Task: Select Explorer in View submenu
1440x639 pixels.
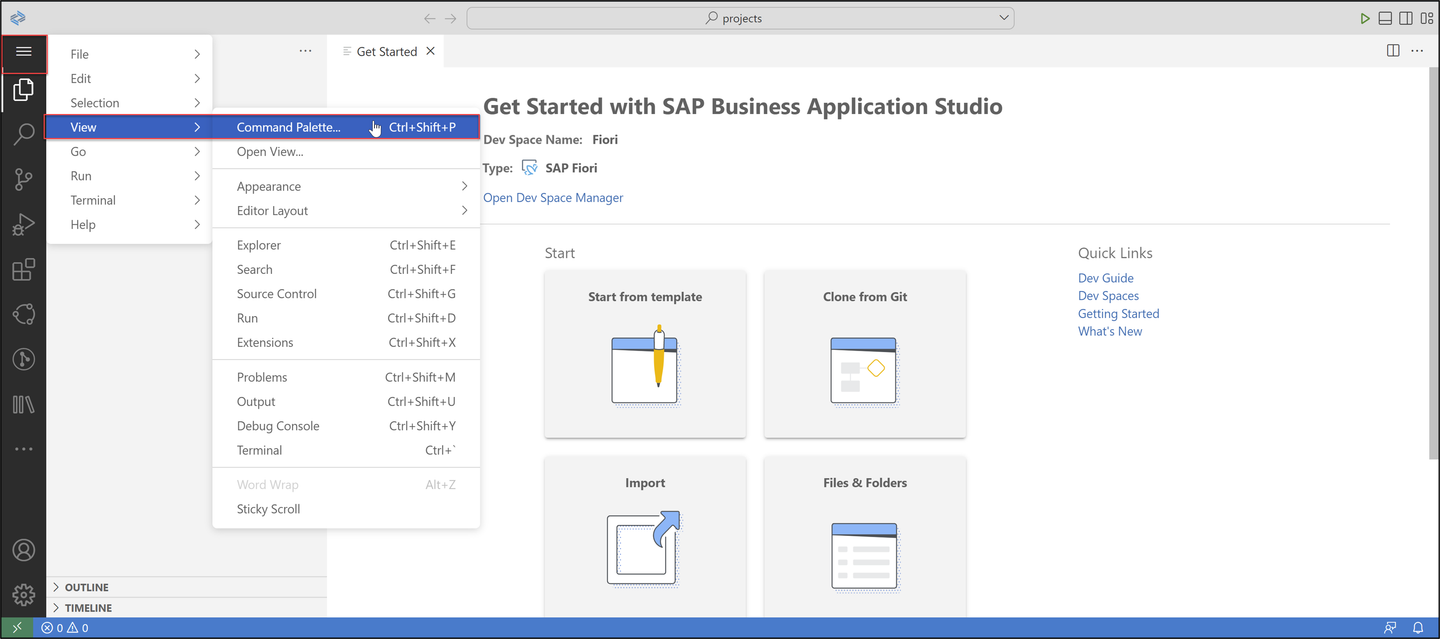Action: 346,245
